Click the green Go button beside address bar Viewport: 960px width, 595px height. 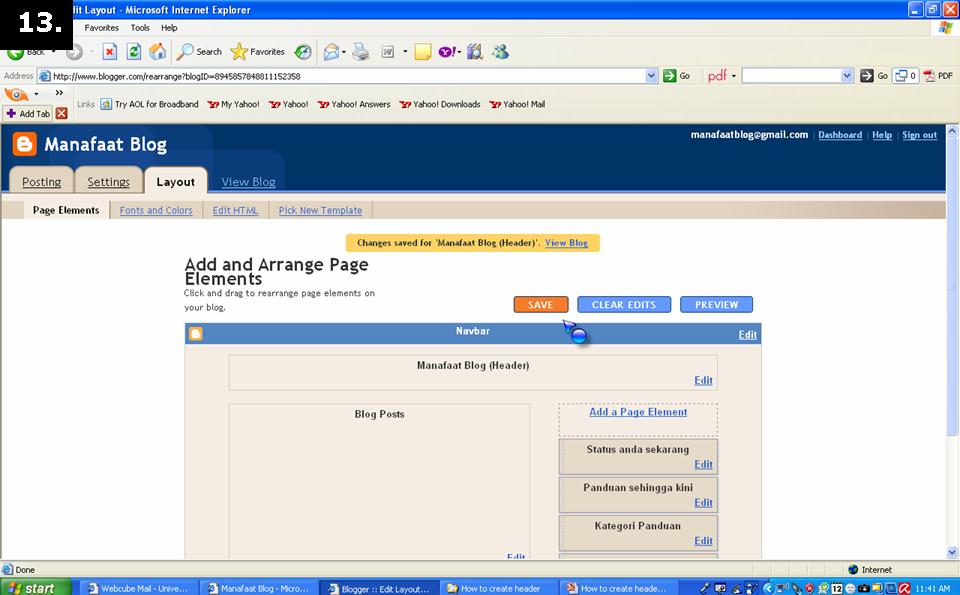677,76
